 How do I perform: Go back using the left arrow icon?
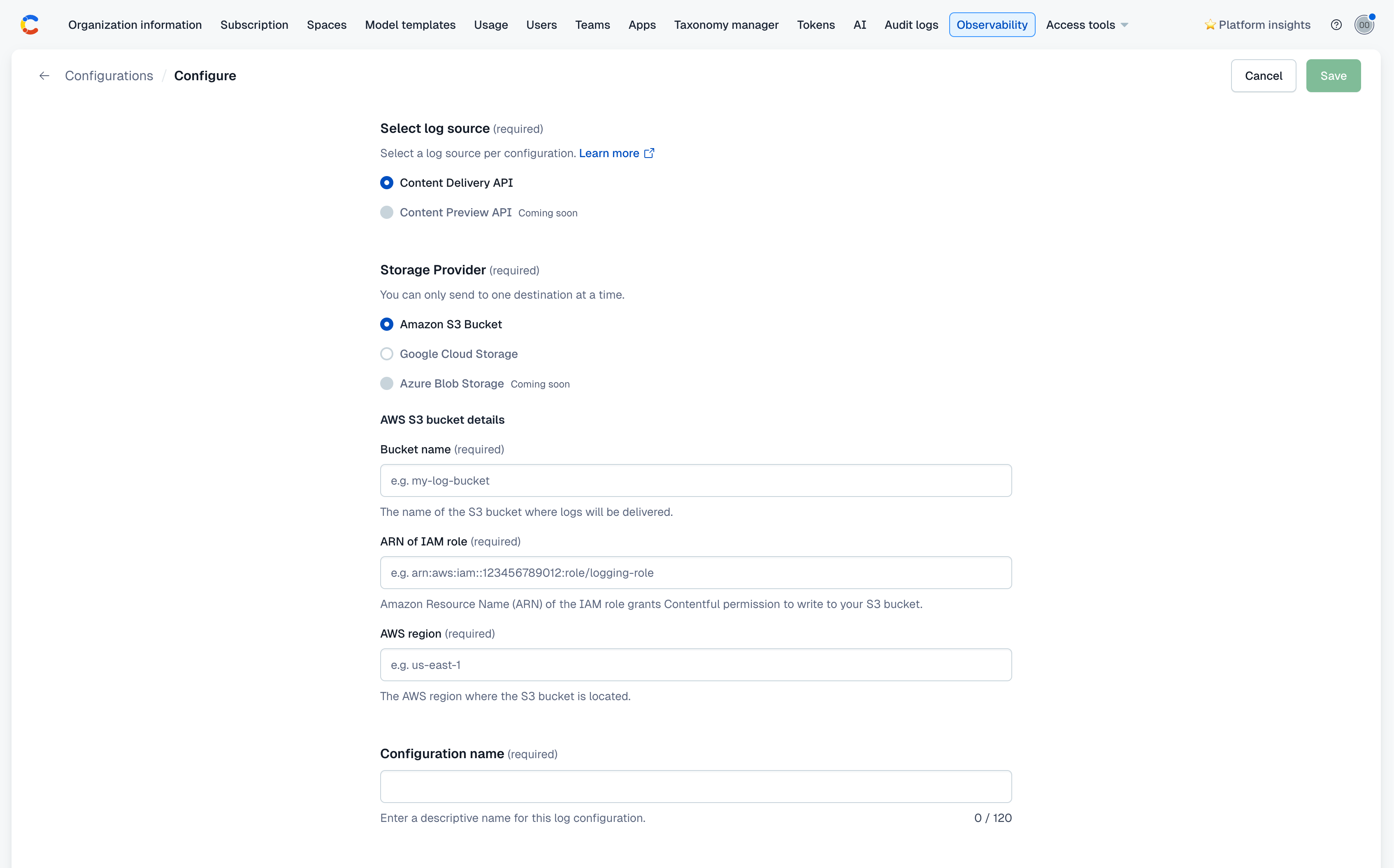click(44, 76)
